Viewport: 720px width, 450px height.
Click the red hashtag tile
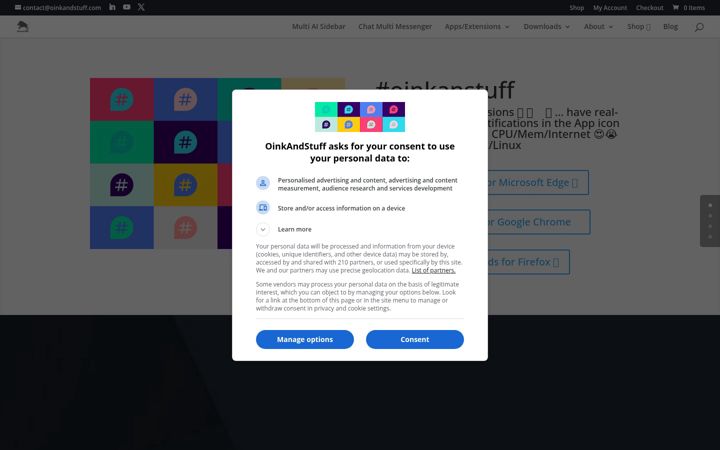pyautogui.click(x=122, y=99)
